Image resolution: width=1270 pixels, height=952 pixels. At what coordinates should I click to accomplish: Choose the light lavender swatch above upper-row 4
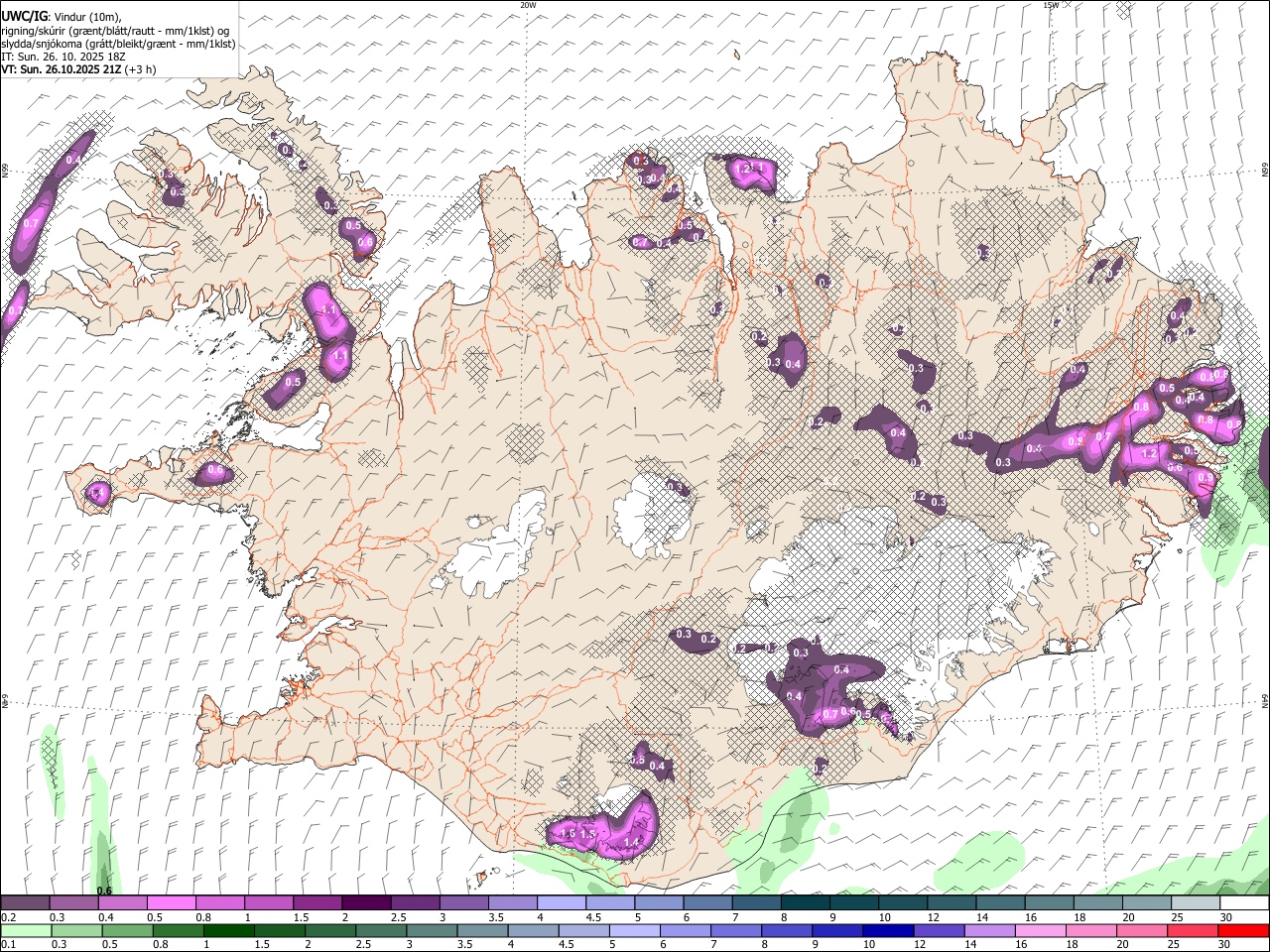coord(561,903)
